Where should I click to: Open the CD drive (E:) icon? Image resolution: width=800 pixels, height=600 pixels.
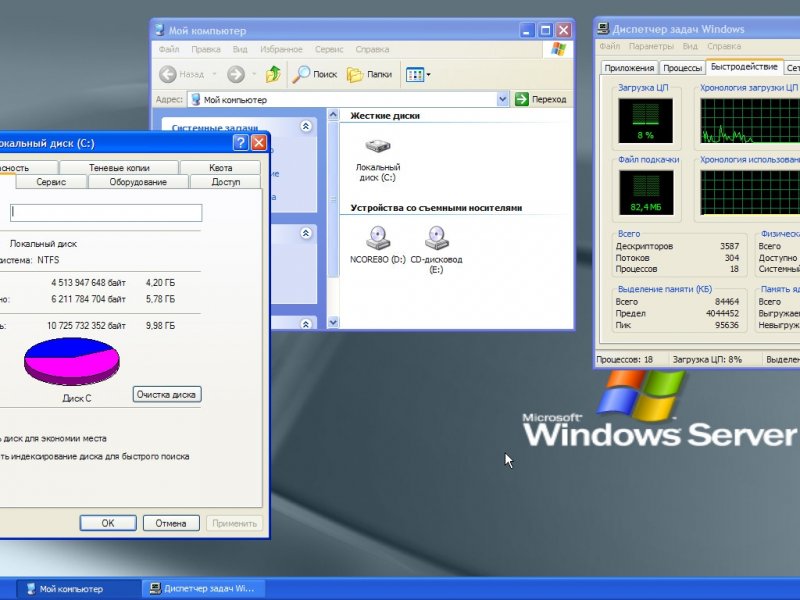click(x=436, y=238)
